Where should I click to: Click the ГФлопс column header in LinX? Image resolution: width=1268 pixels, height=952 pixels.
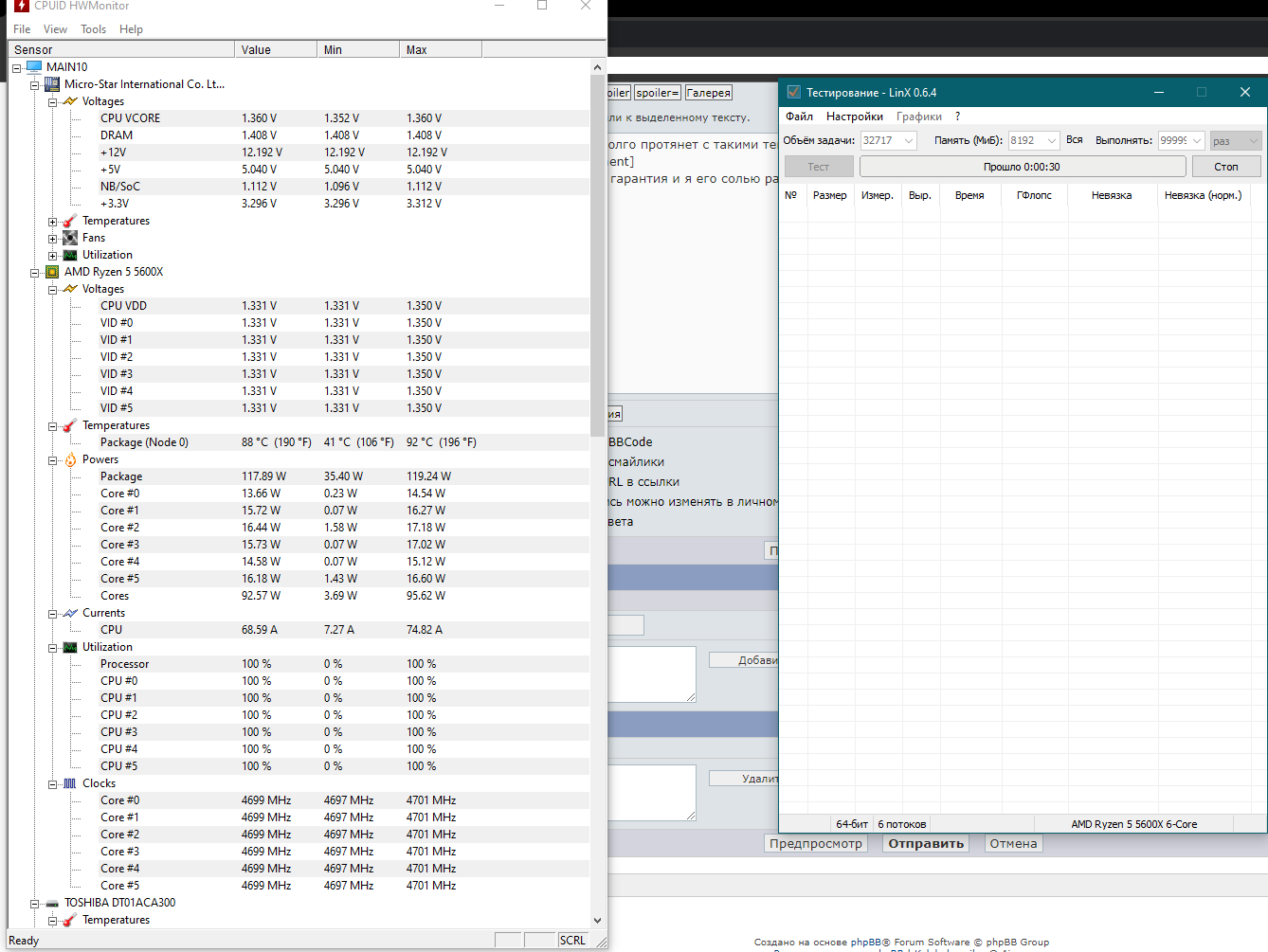click(1034, 195)
